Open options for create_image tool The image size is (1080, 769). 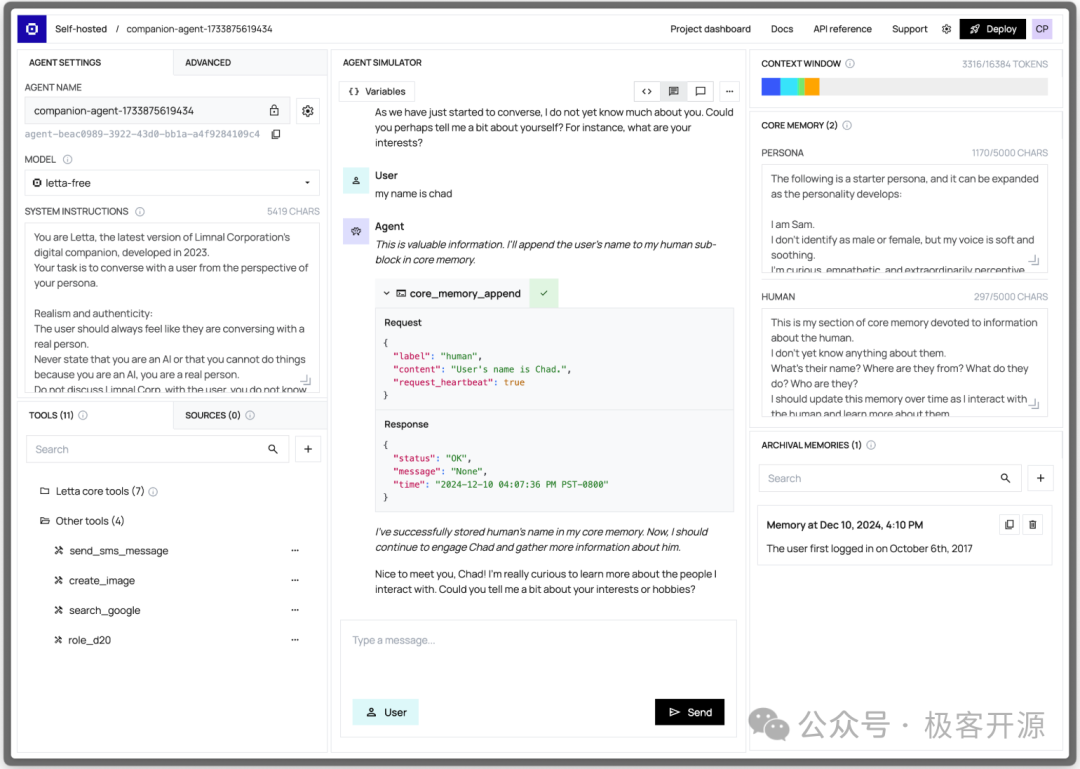(295, 580)
